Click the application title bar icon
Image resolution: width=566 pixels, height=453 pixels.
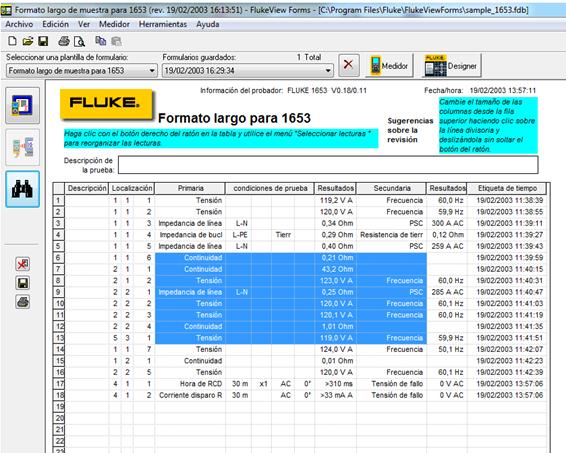(x=6, y=10)
